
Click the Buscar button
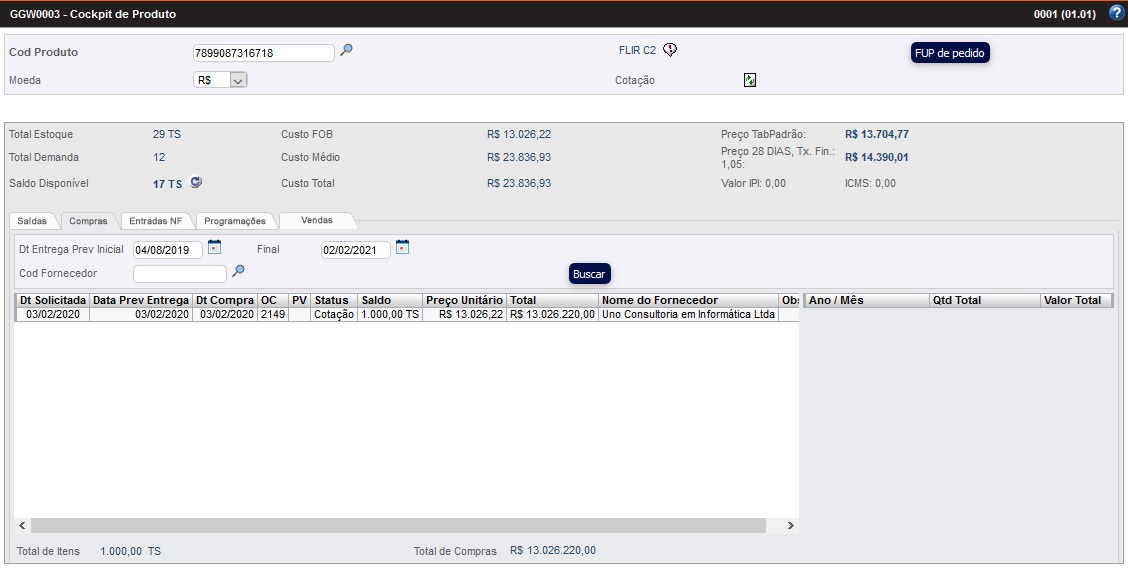(x=589, y=274)
